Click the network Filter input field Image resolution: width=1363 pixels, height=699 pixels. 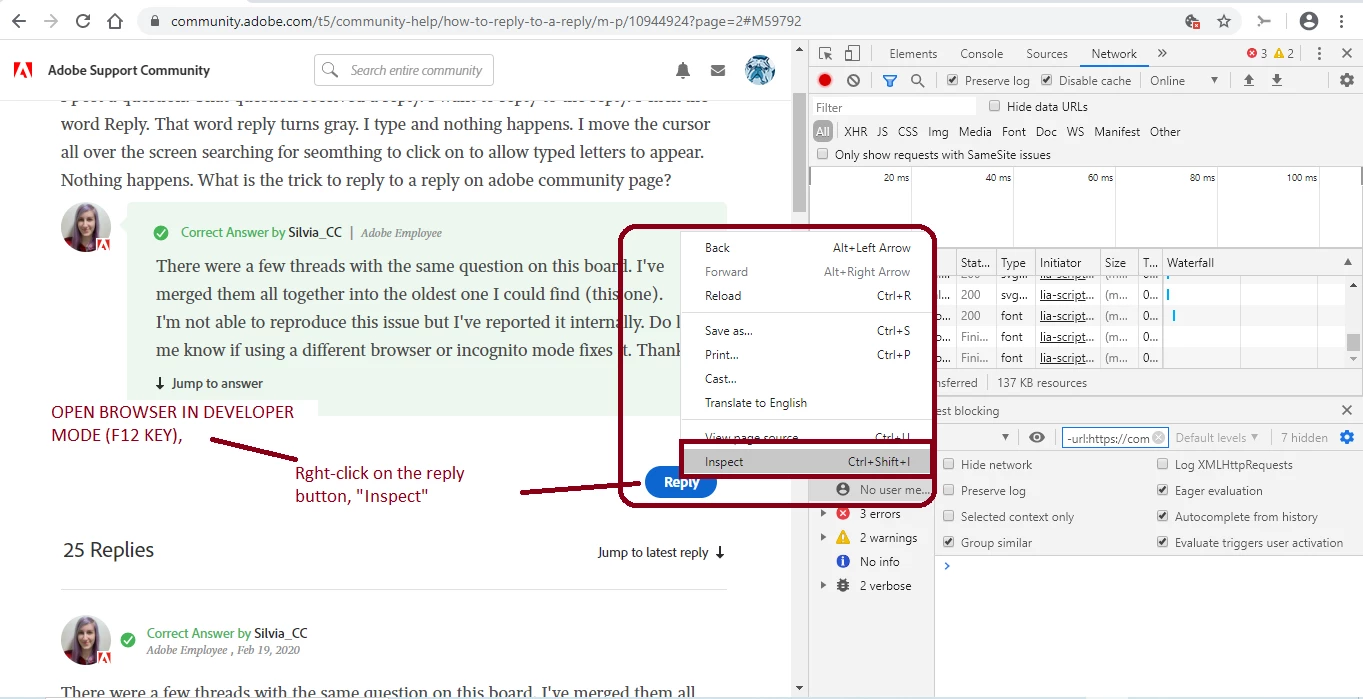894,107
